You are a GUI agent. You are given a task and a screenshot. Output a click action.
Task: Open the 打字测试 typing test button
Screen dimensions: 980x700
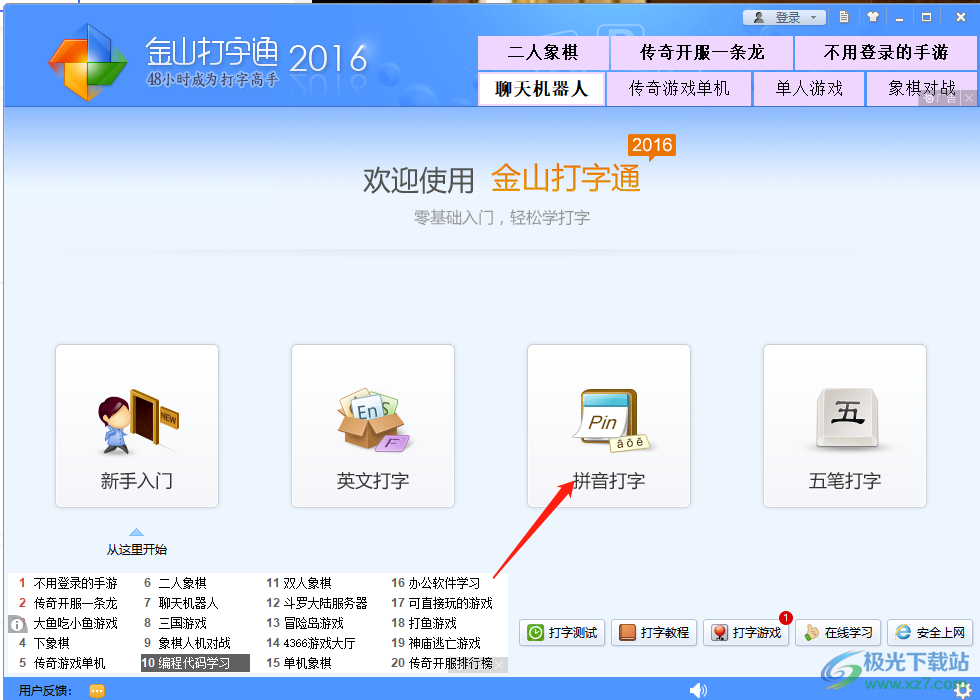[561, 632]
